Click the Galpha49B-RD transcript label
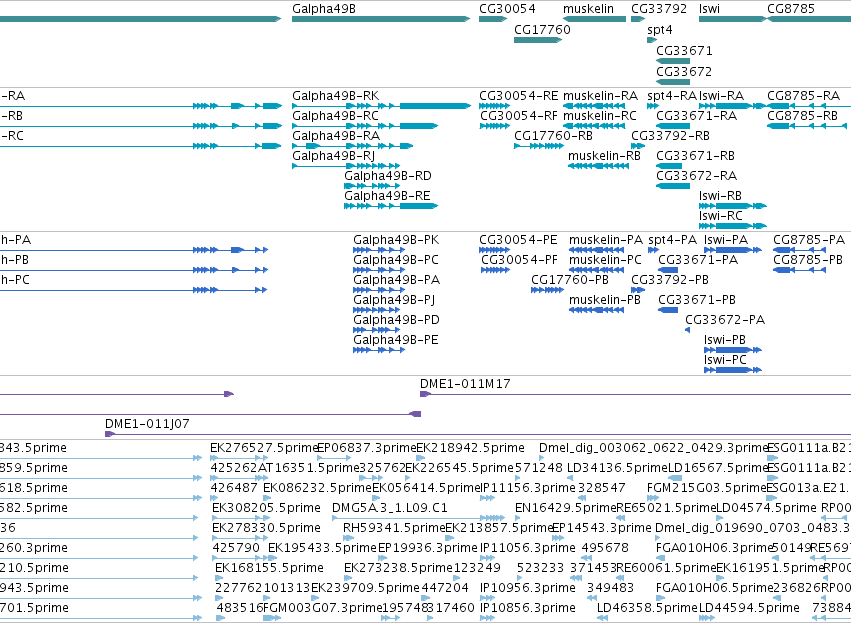The image size is (851, 623). 388,176
